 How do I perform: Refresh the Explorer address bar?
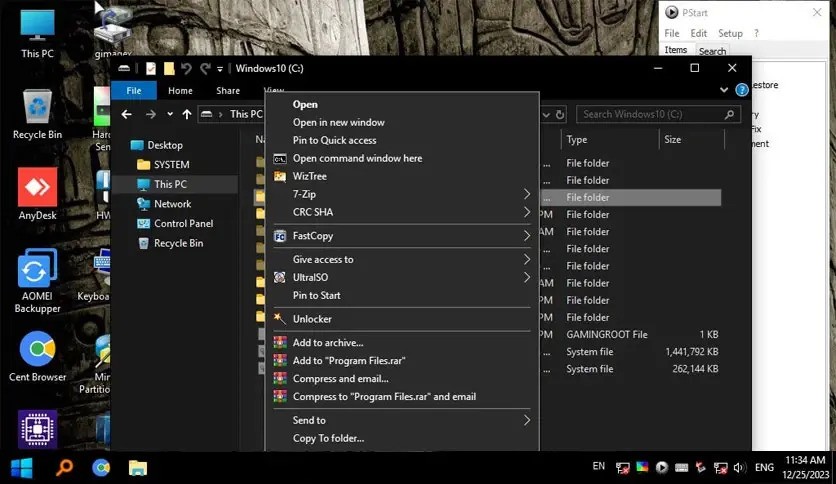coord(560,115)
